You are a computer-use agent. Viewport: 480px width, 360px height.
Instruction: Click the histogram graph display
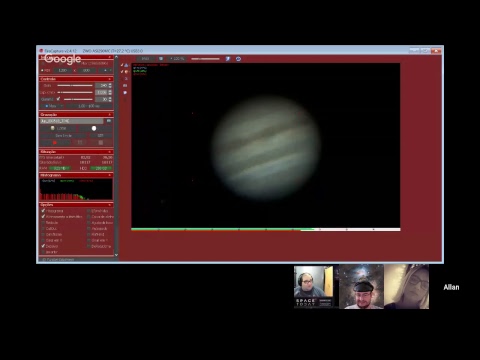76,189
